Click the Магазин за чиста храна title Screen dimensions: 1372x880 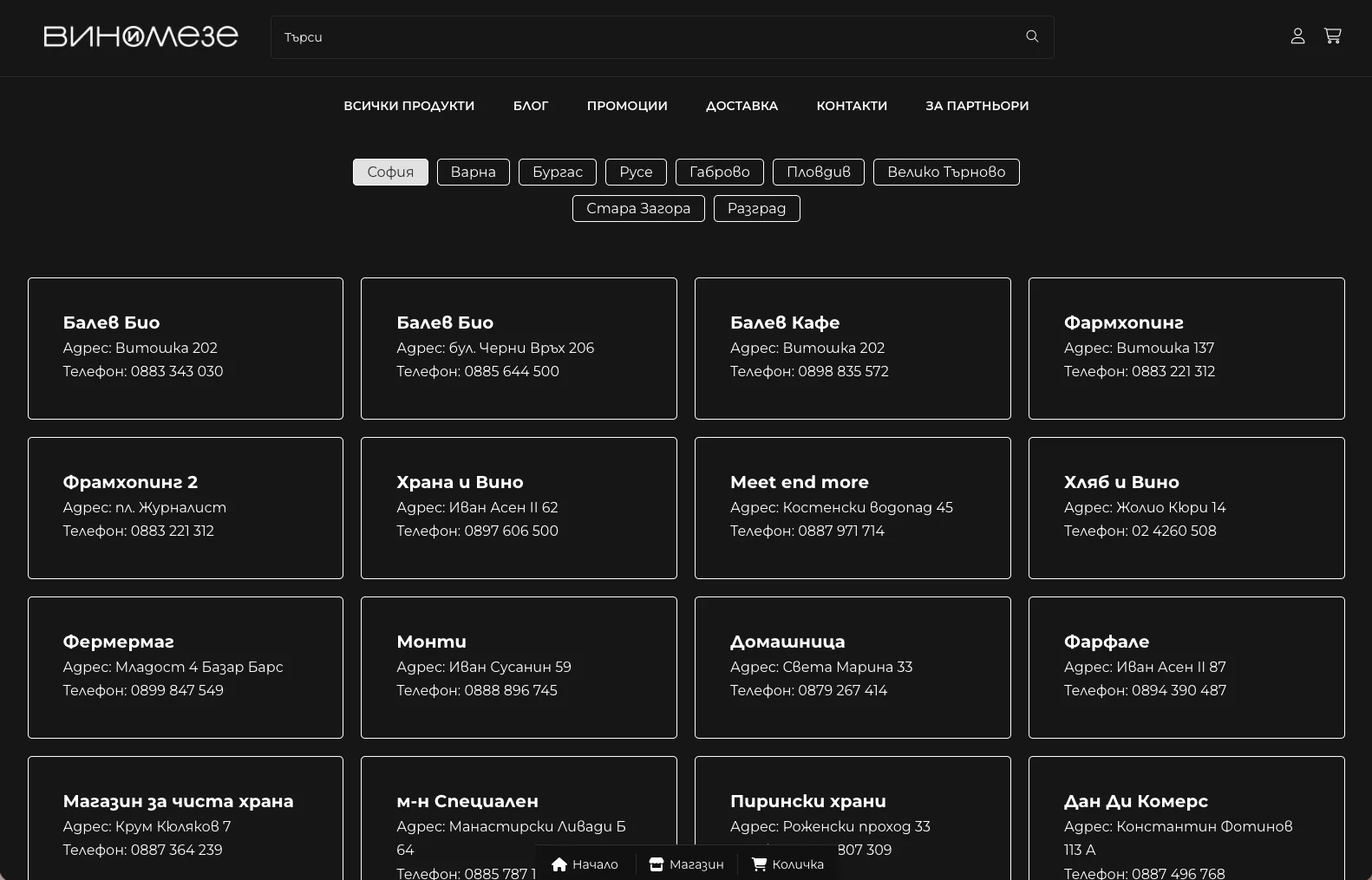178,801
